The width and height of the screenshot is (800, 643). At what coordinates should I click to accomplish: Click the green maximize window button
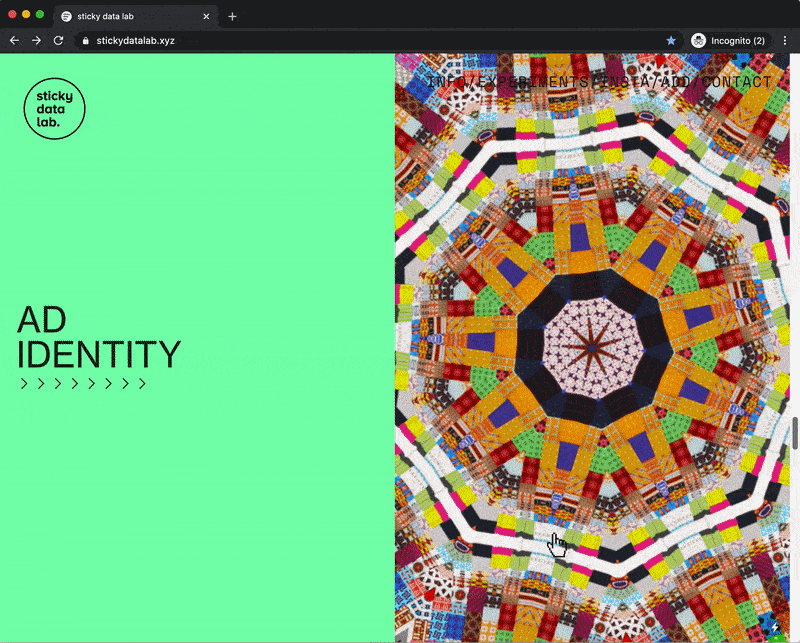pos(40,14)
